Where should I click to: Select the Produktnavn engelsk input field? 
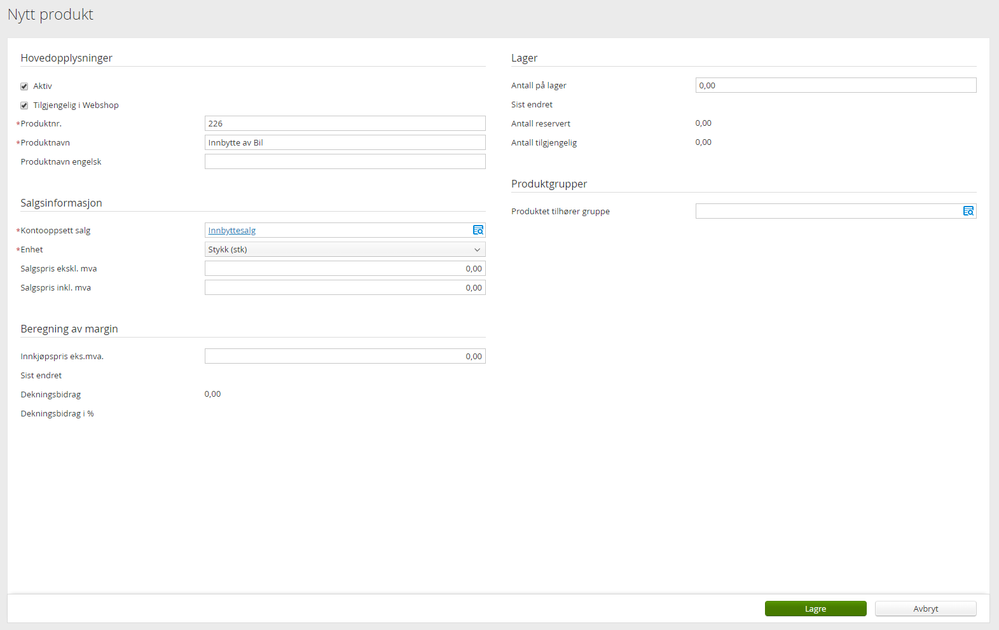[x=345, y=161]
